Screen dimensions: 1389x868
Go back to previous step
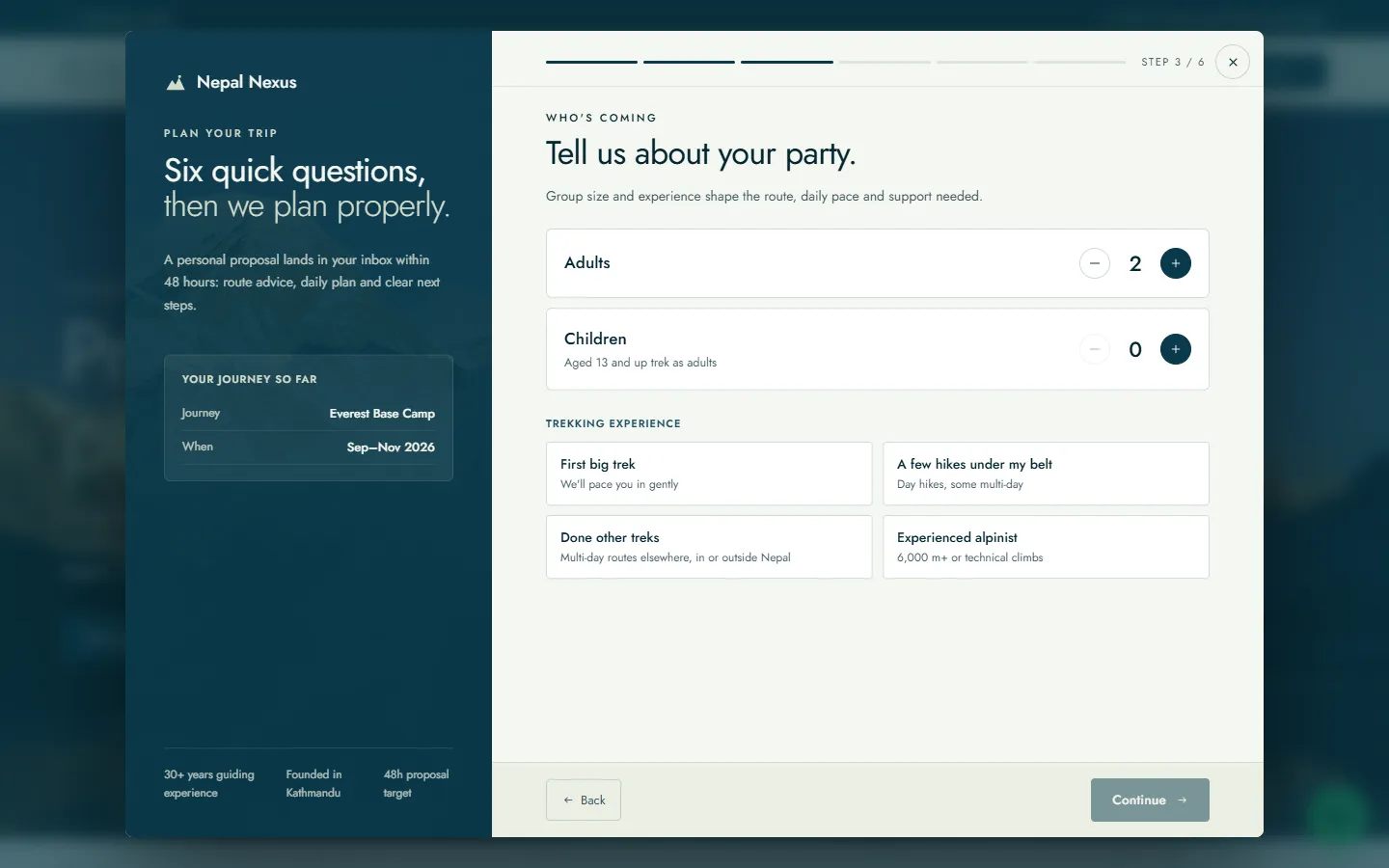[x=584, y=800]
